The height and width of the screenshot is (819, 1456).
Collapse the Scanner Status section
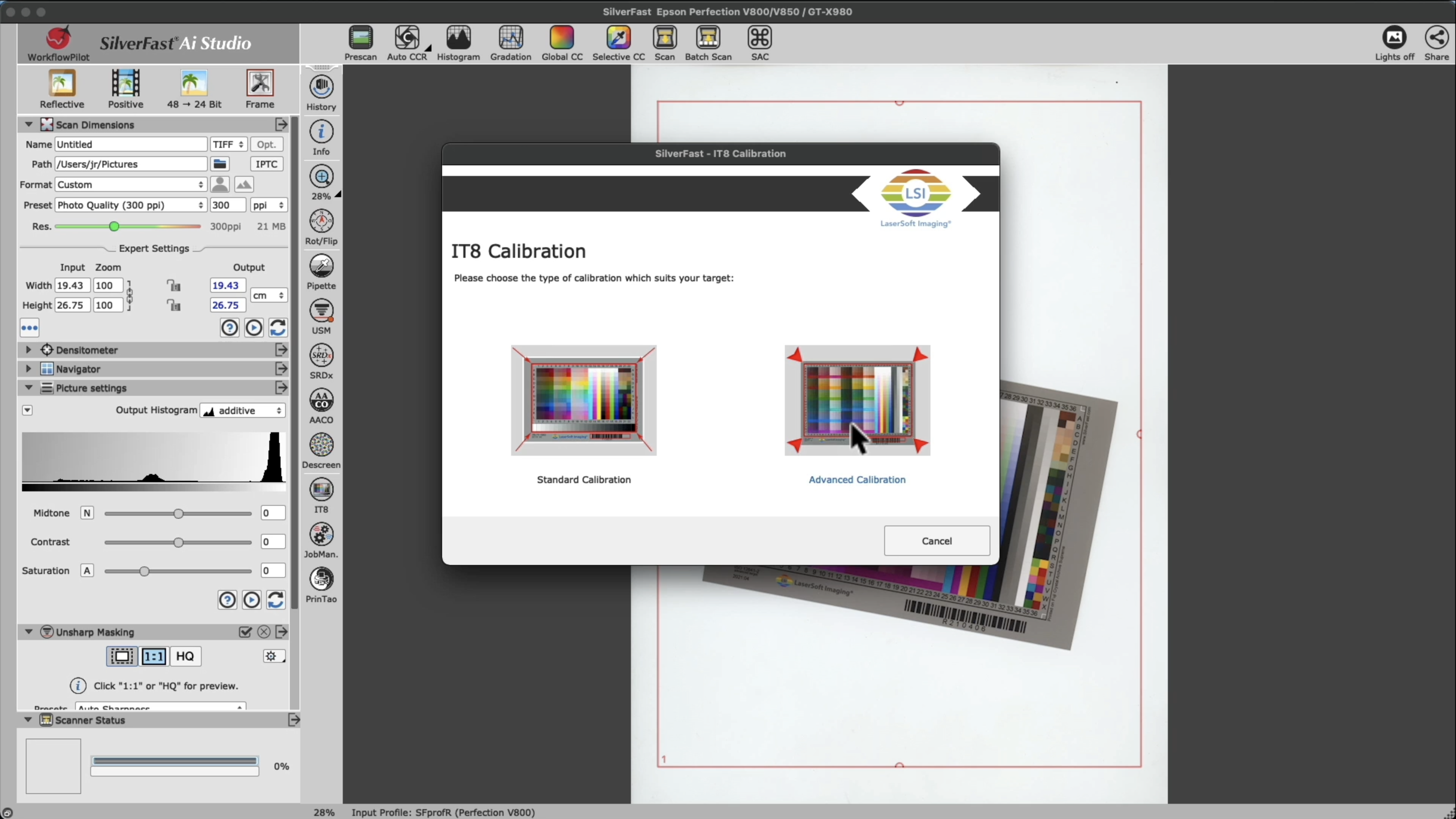(x=28, y=720)
